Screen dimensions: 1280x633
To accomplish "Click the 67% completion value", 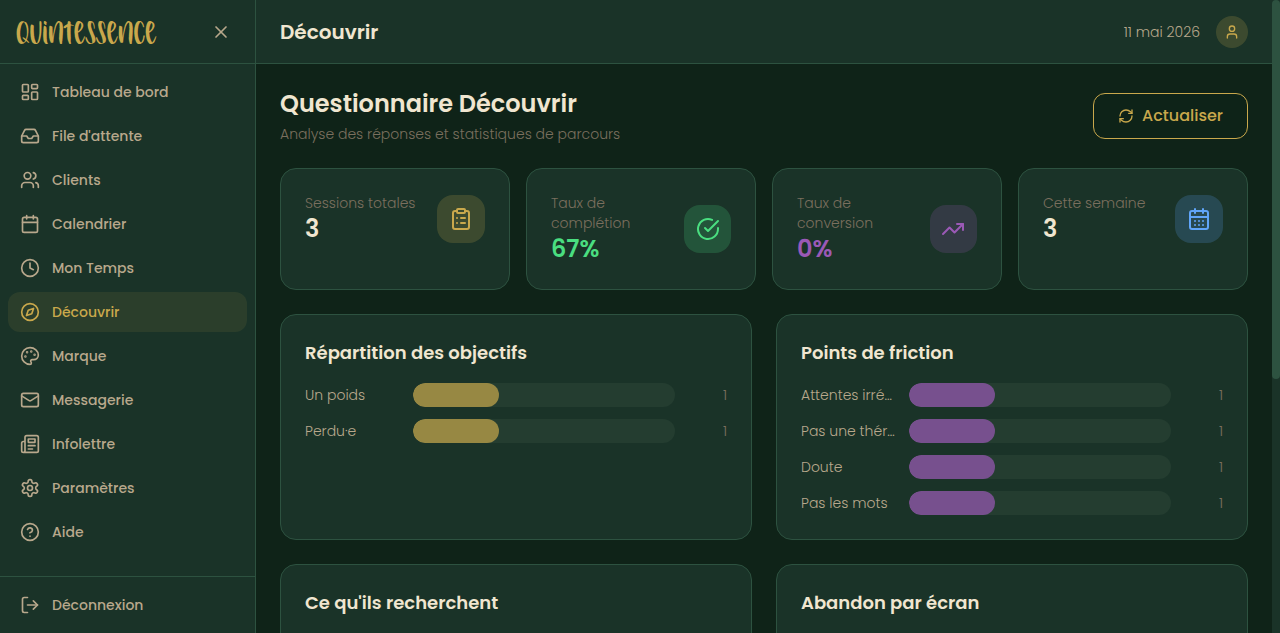I will 575,249.
